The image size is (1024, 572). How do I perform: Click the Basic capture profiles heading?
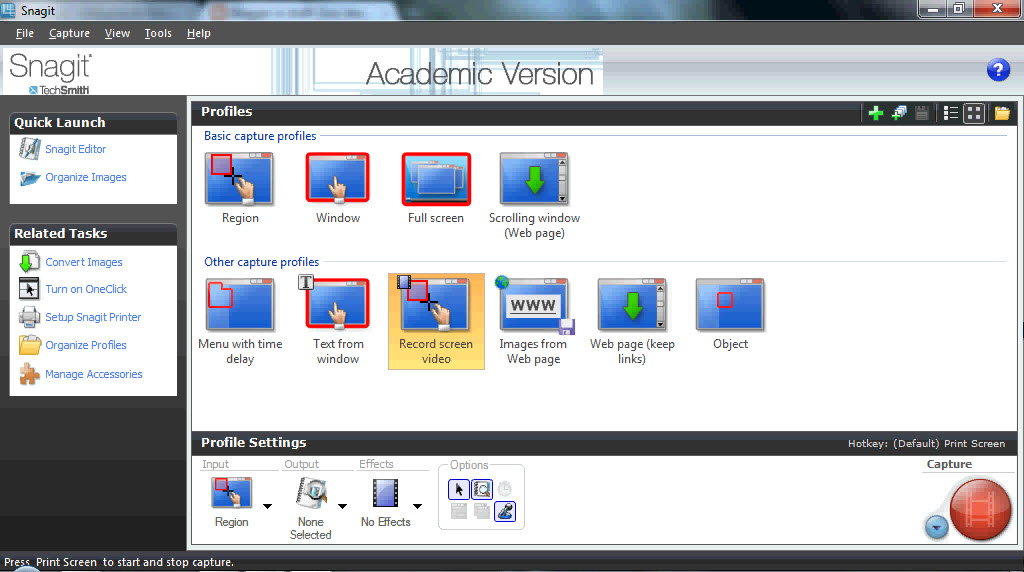260,136
